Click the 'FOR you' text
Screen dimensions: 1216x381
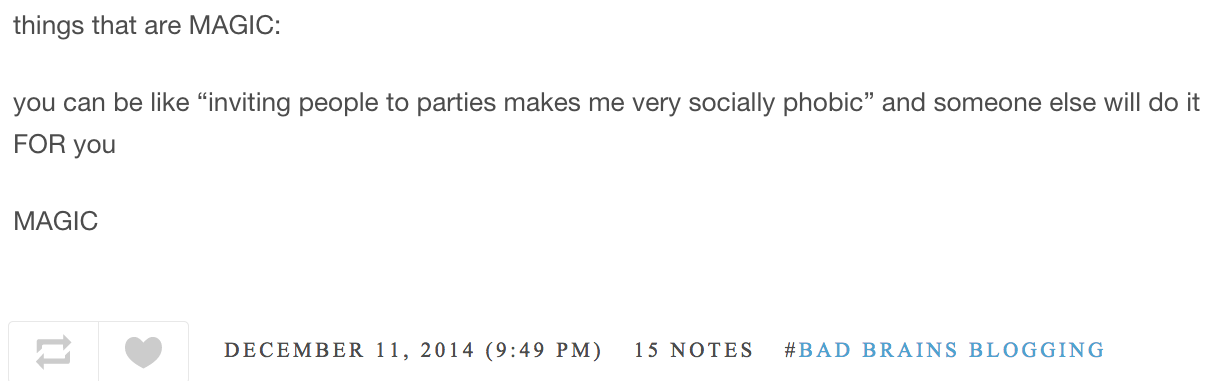coord(64,144)
